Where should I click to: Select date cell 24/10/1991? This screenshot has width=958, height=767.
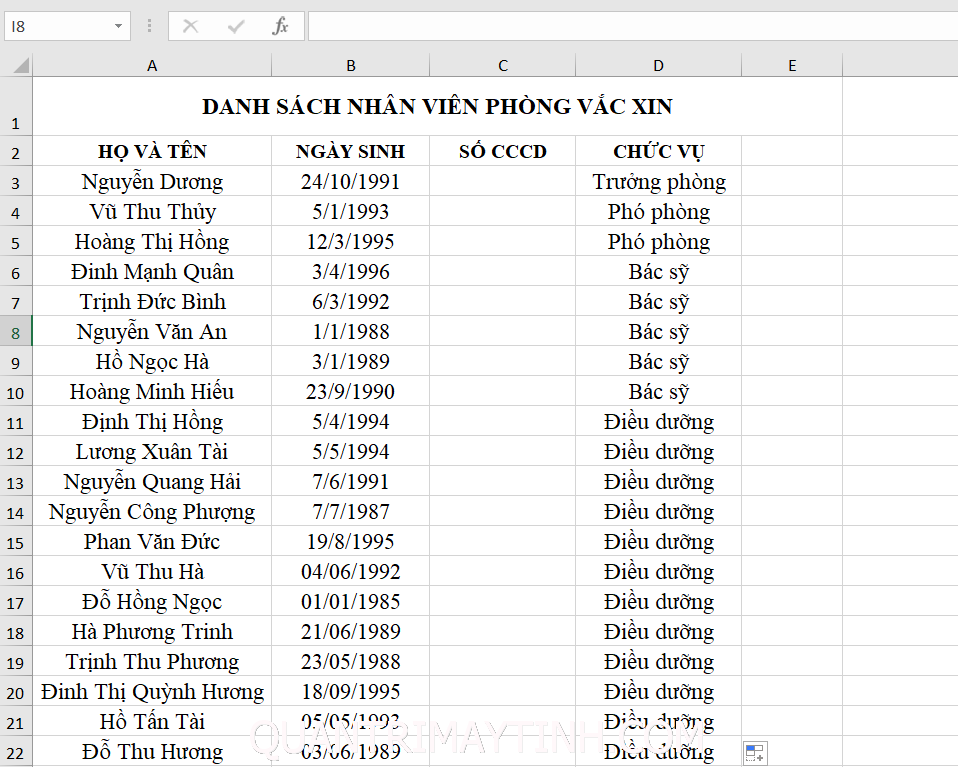(351, 182)
